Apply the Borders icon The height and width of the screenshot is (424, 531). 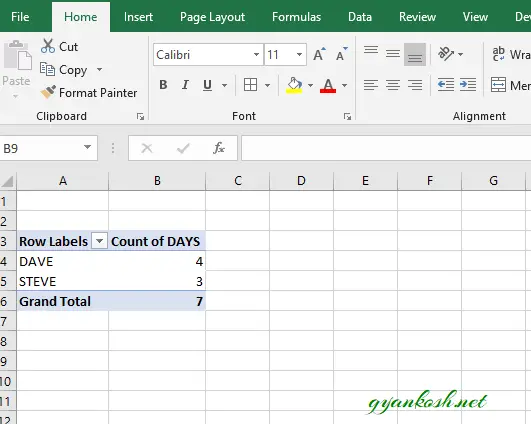250,85
